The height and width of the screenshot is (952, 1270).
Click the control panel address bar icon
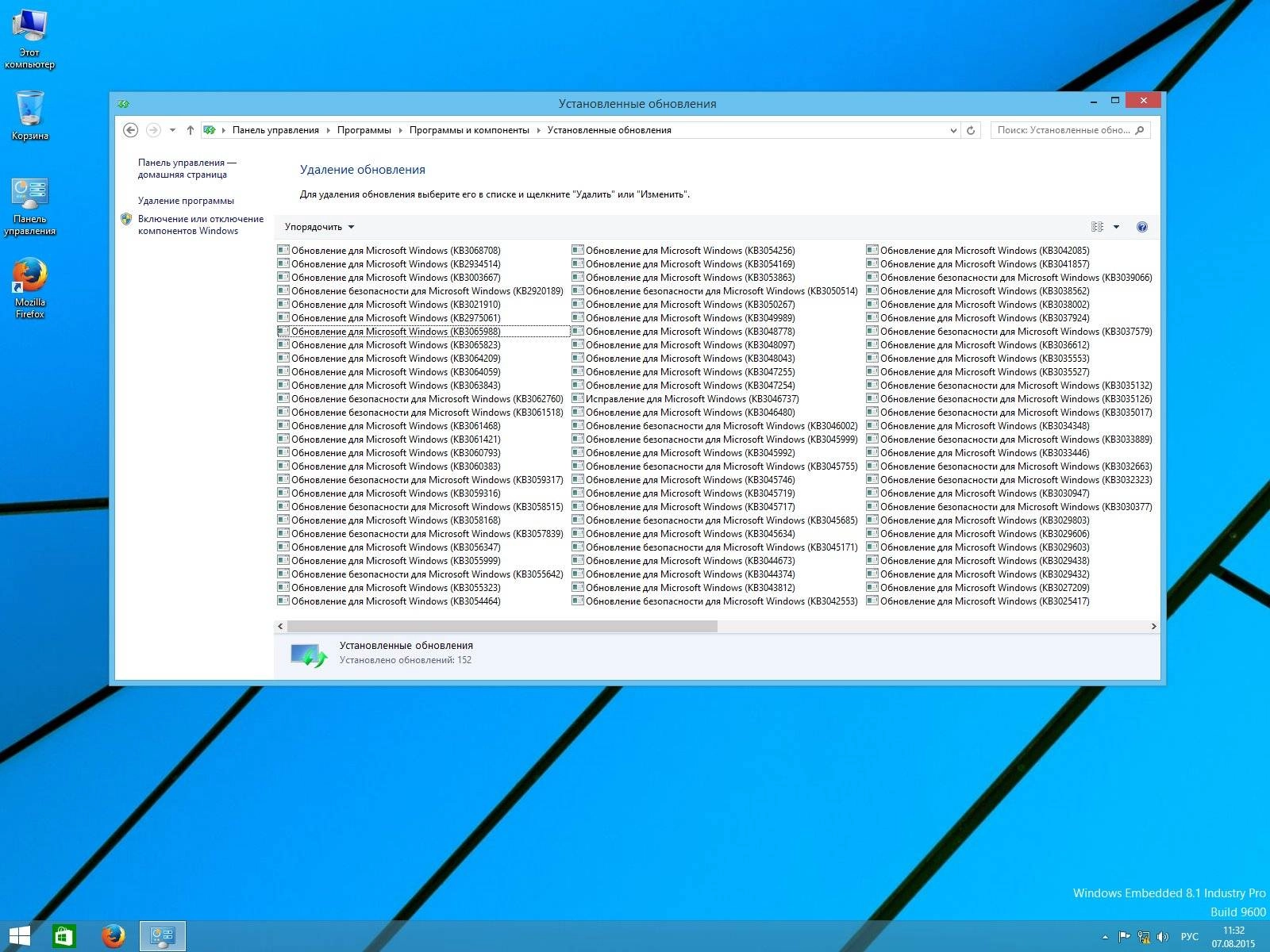pos(210,130)
